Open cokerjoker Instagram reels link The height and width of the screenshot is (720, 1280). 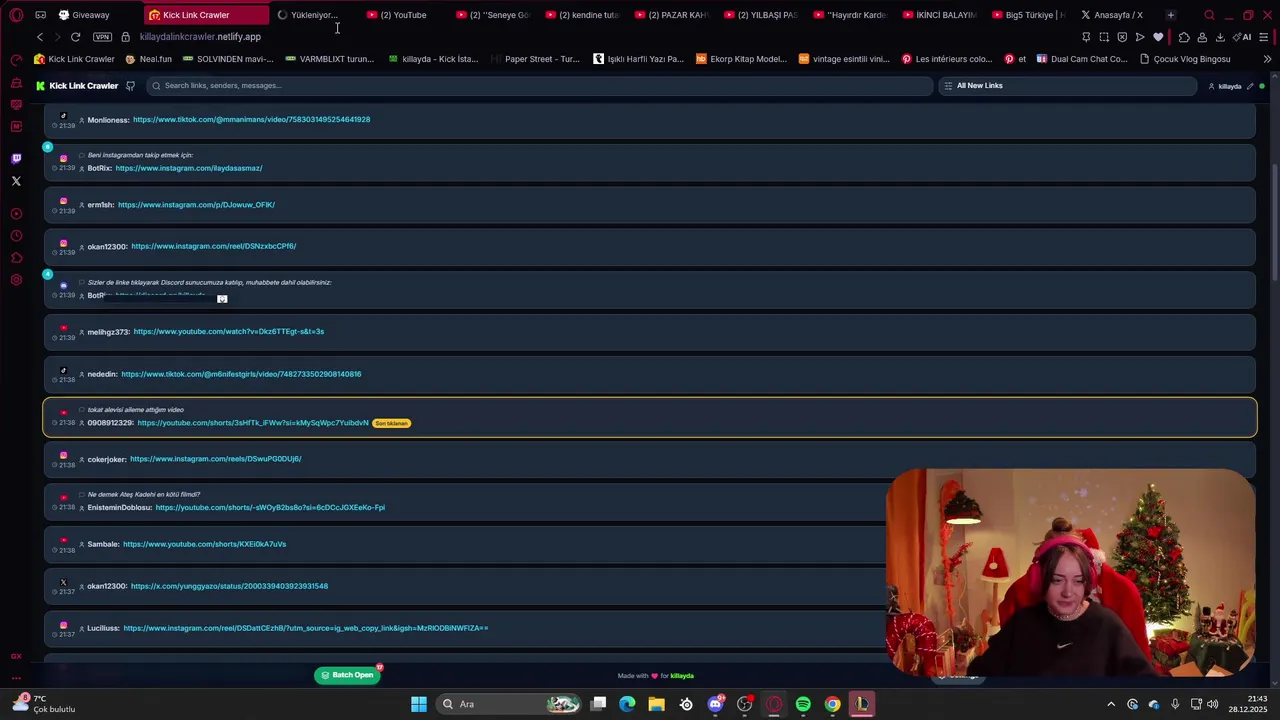[x=216, y=459]
